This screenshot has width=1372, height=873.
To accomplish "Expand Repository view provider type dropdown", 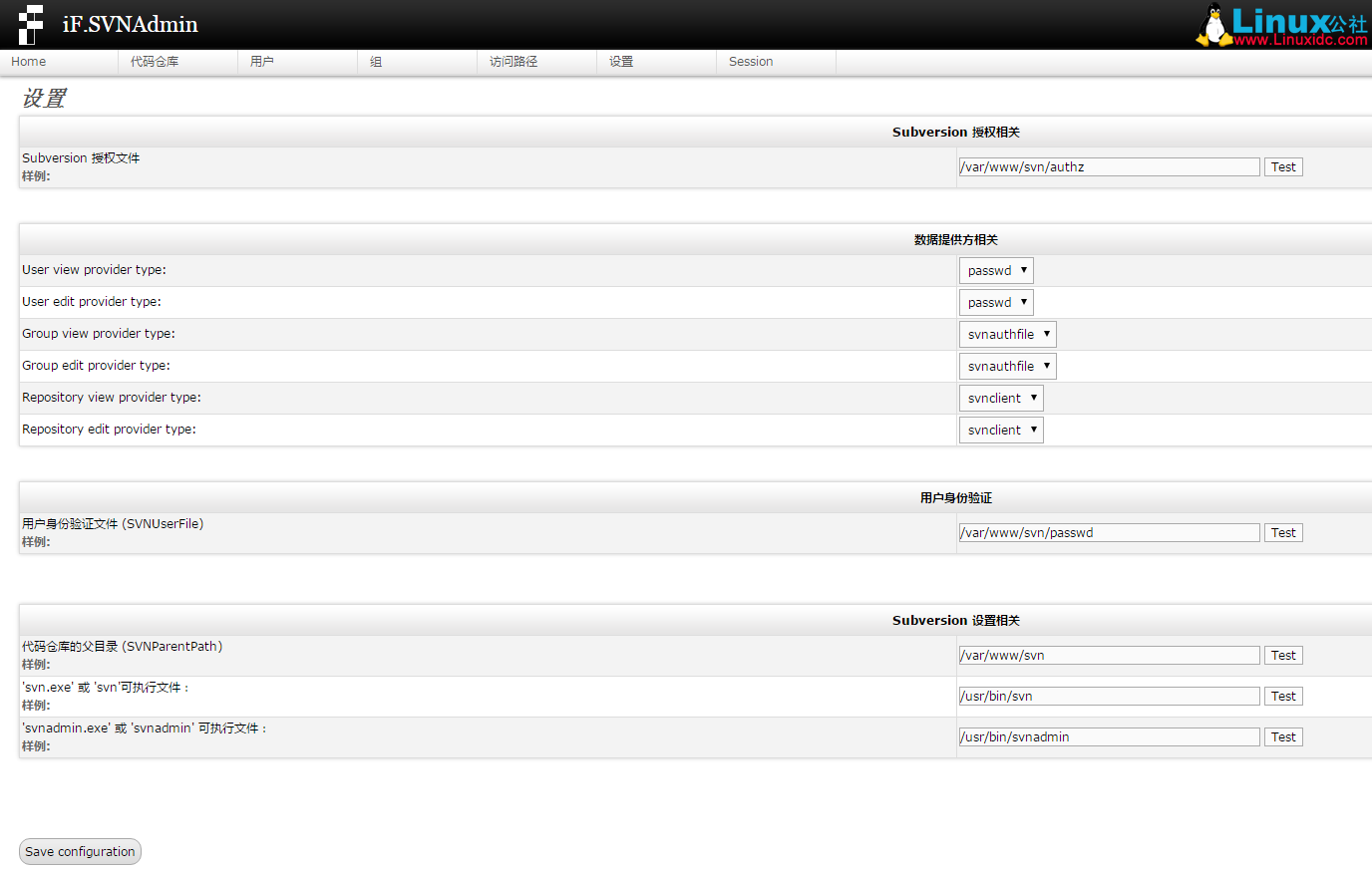I will [x=1001, y=399].
